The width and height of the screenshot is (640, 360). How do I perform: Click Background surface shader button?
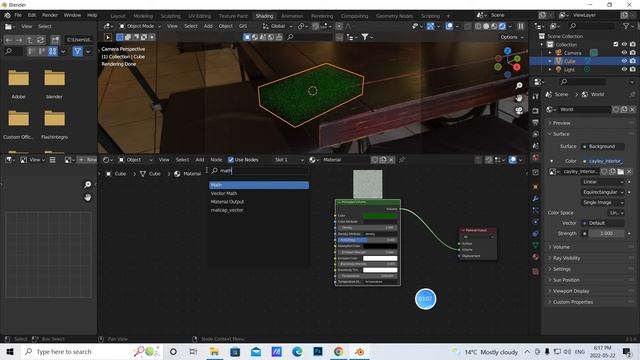[602, 146]
